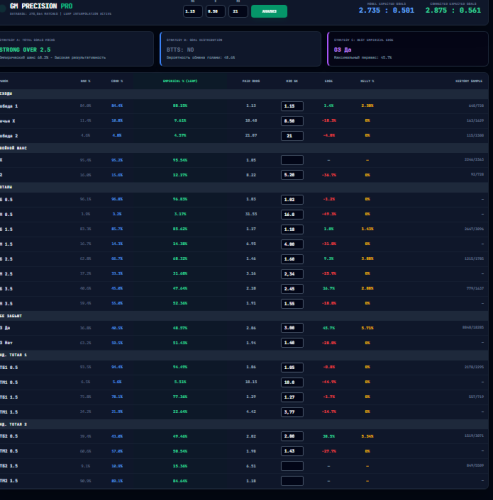Open the purple ОЗ Да strategy card
493x500 pixels.
point(408,49)
